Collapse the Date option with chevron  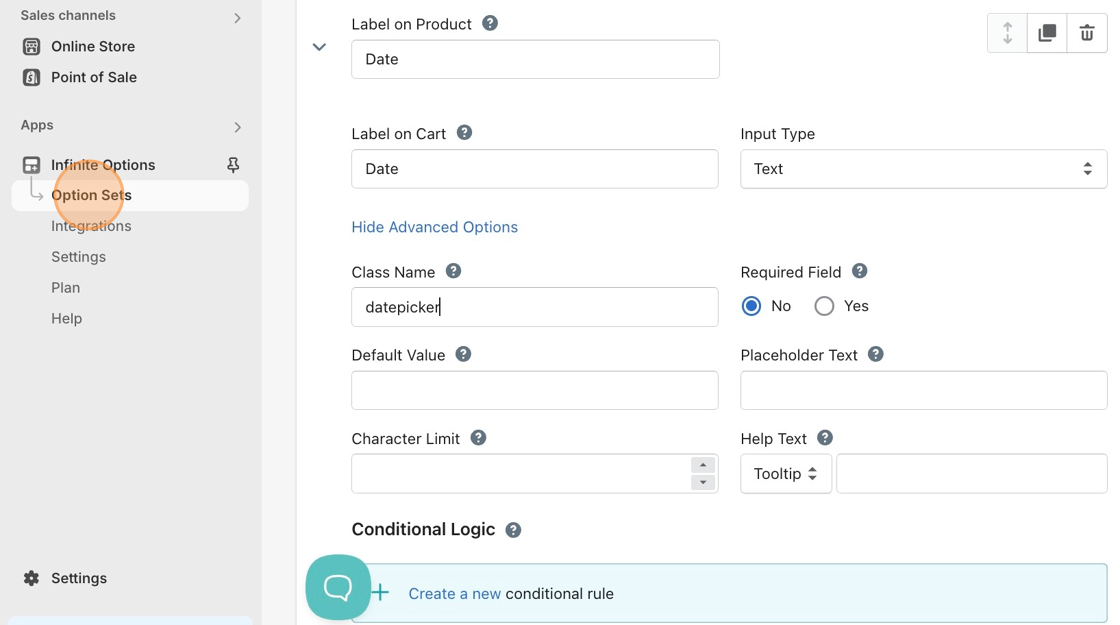(x=319, y=47)
